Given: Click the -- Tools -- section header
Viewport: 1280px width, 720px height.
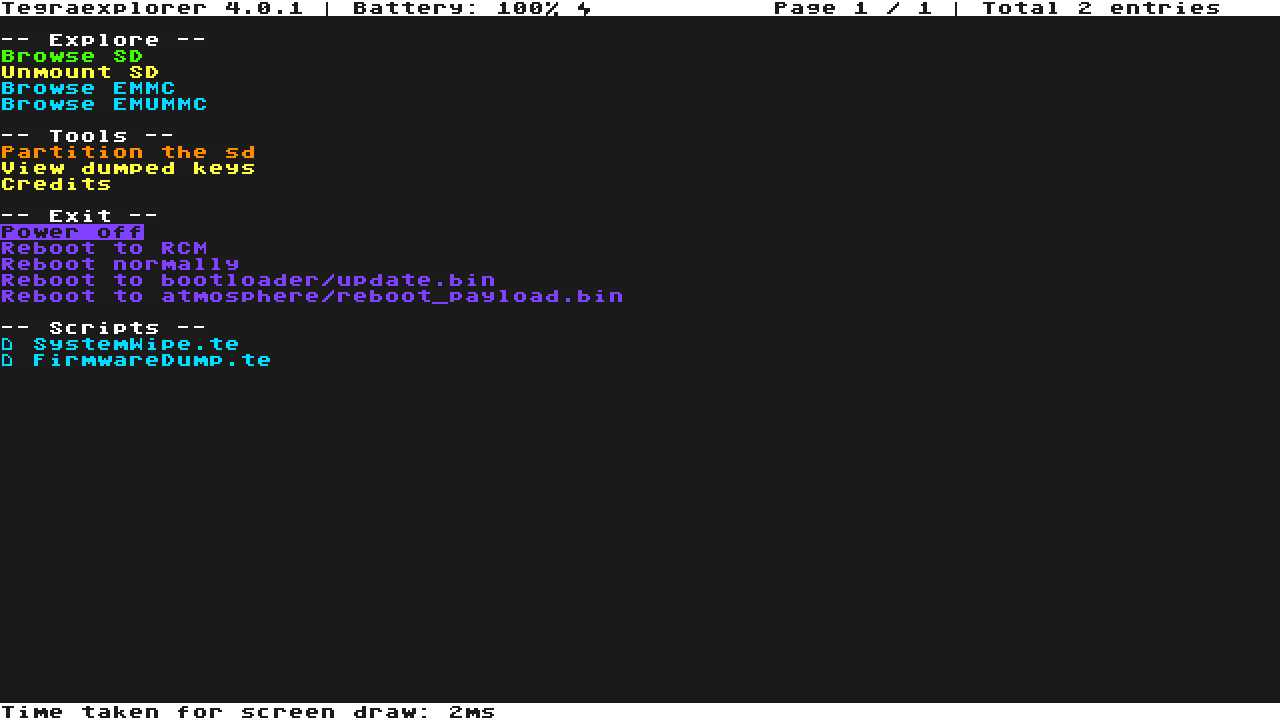Looking at the screenshot, I should (88, 136).
